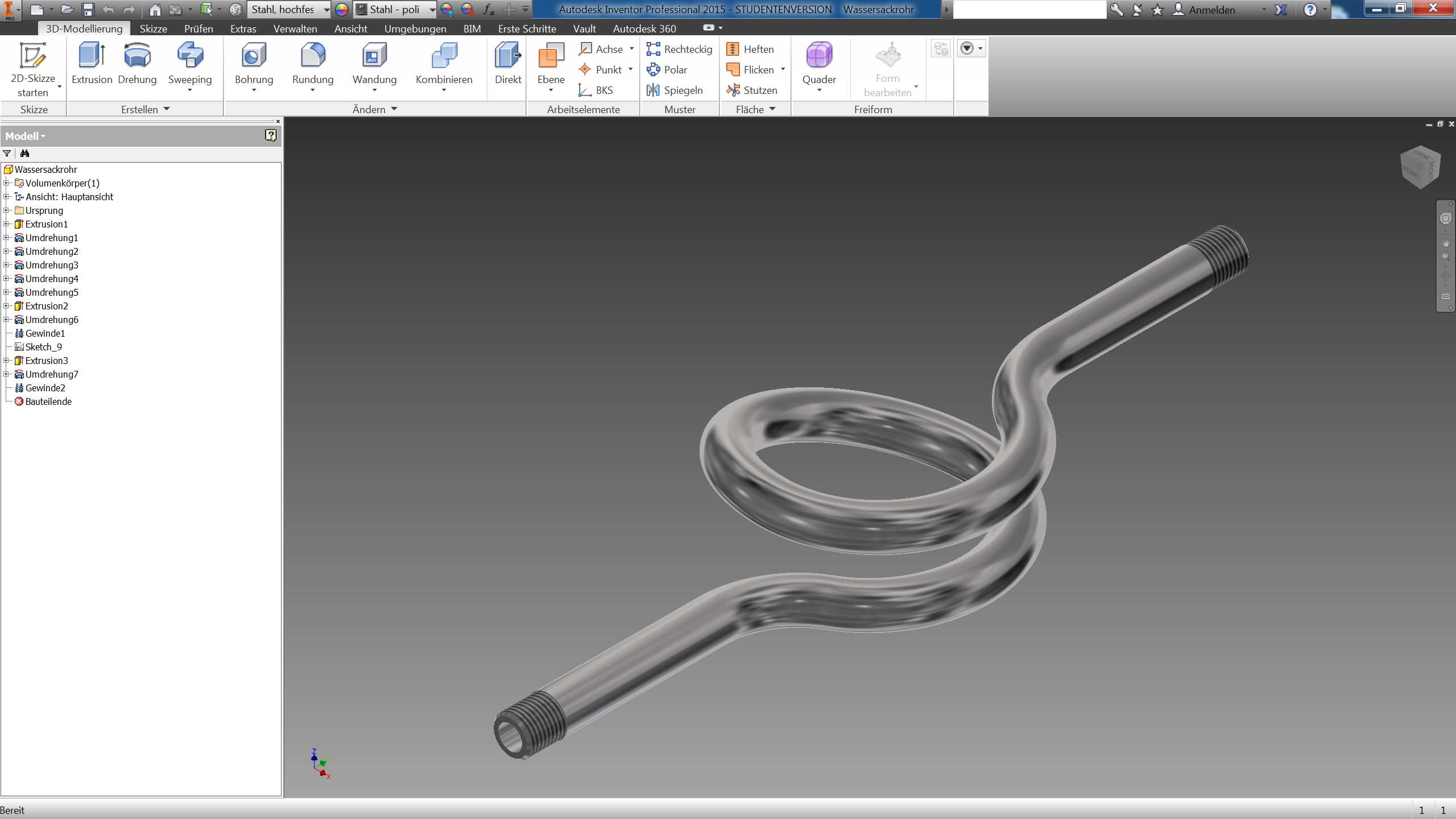Select the Spiegeln mirror tool
Screen dimensions: 1456x819
pos(675,90)
